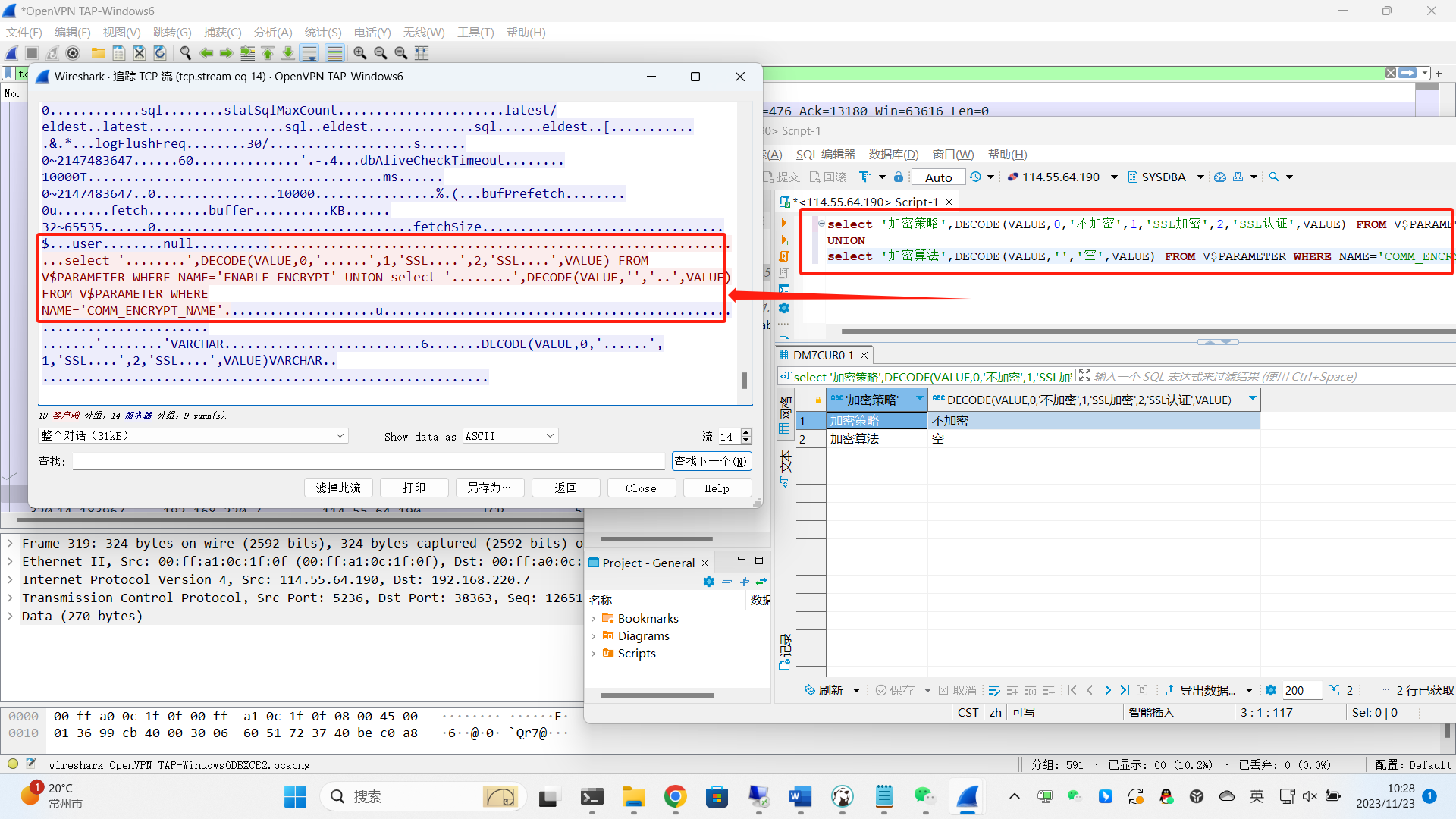The width and height of the screenshot is (1456, 819).
Task: Execute SQL statement orange arrow icon
Action: coord(784,224)
